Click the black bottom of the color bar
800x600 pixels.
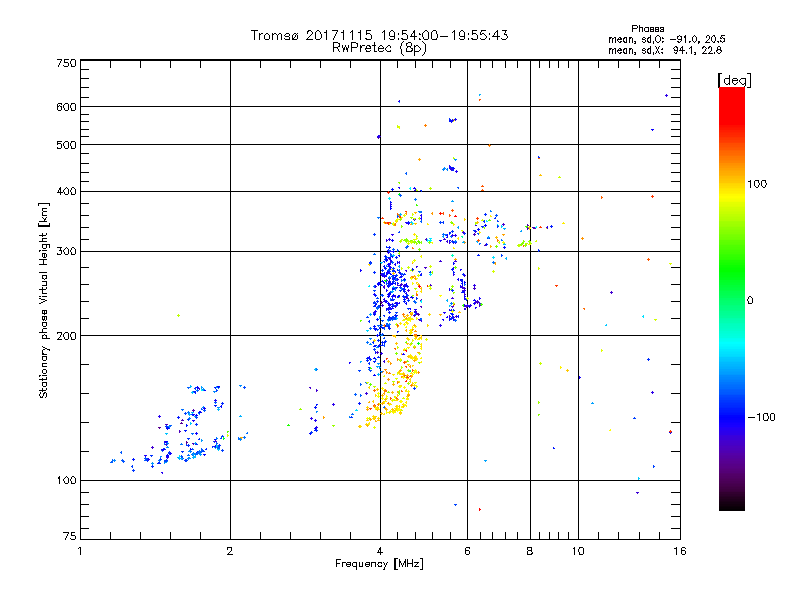click(x=732, y=503)
